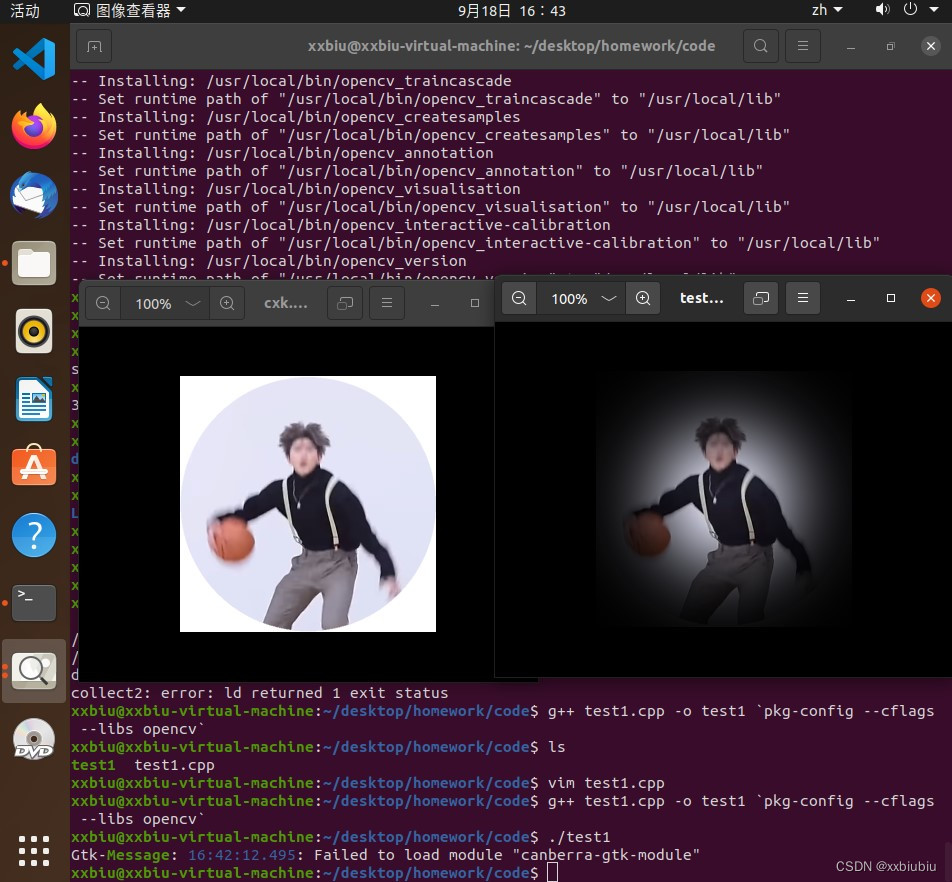Select Image Viewer icon in dock
The height and width of the screenshot is (882, 952).
(34, 670)
